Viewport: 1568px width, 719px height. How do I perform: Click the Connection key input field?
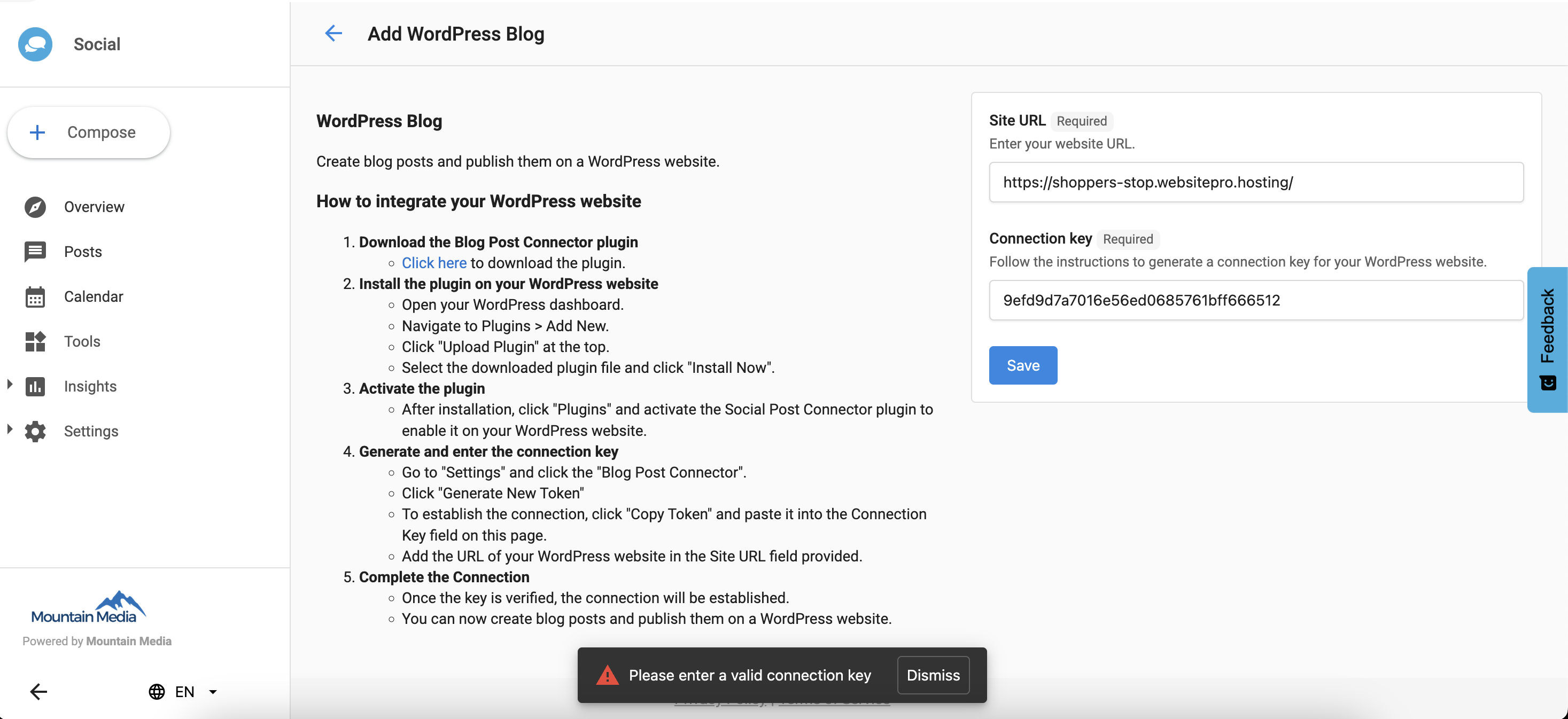point(1256,300)
